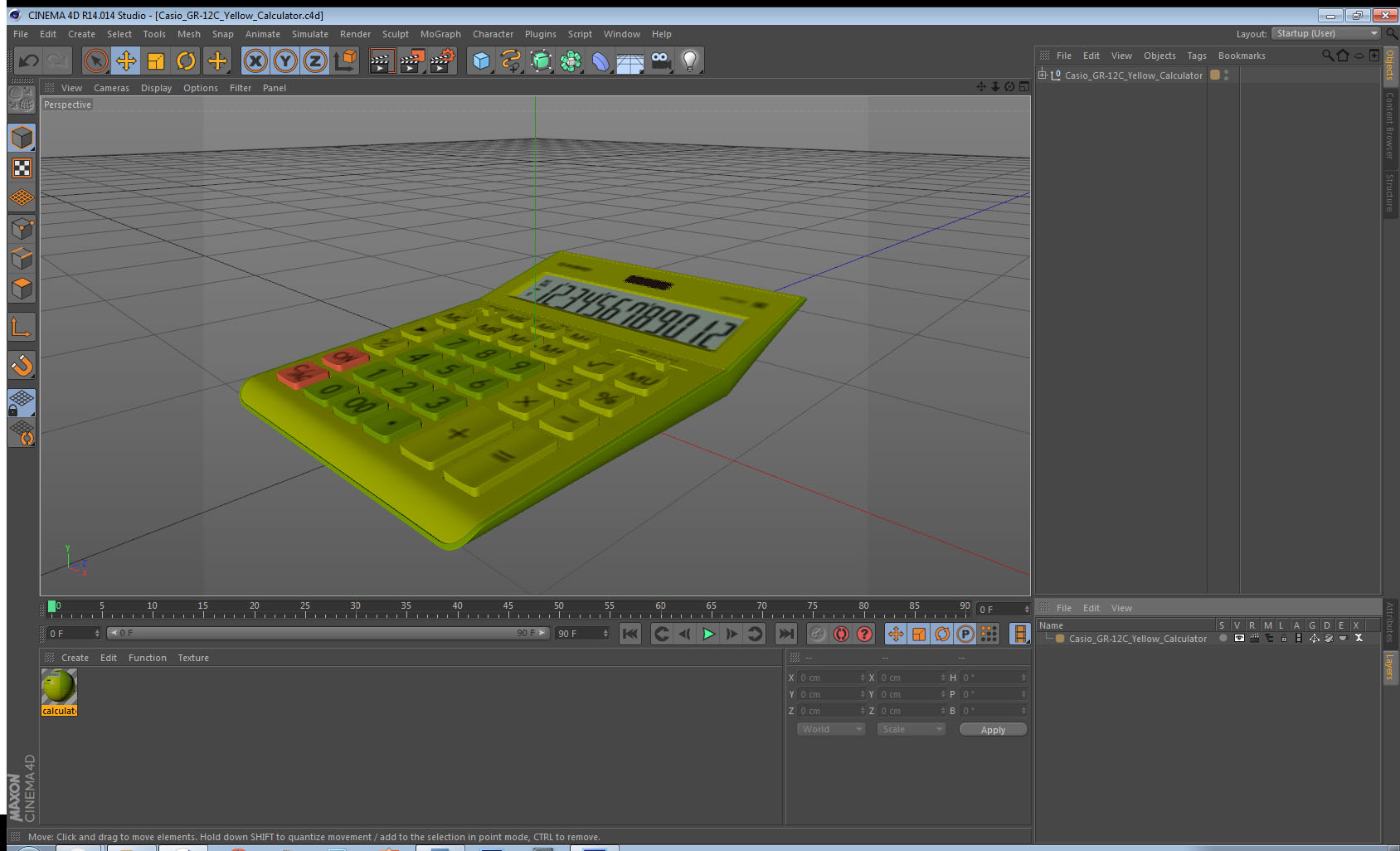Activate the Rotate tool in top toolbar

186,61
